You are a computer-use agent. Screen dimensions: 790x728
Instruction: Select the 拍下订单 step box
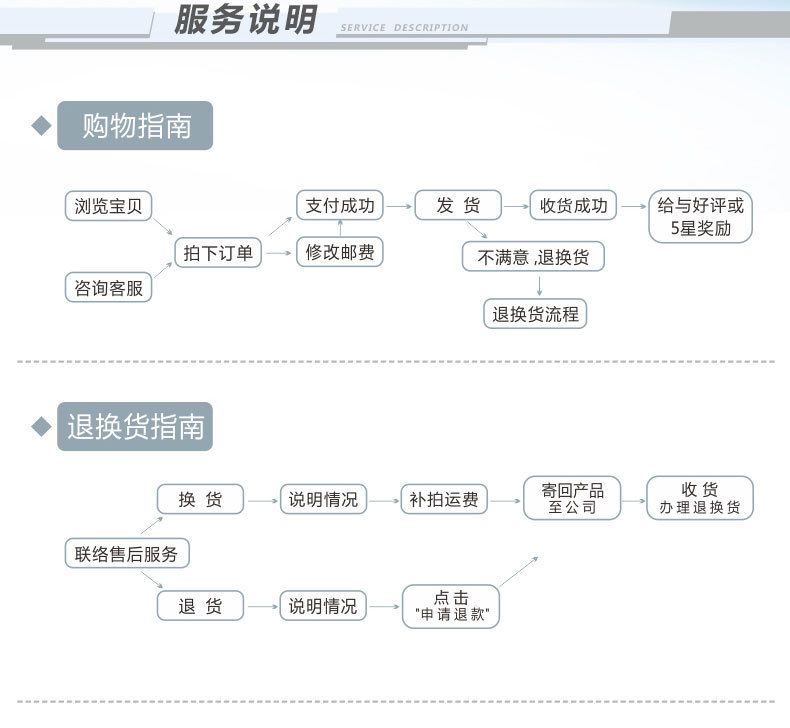click(x=218, y=252)
